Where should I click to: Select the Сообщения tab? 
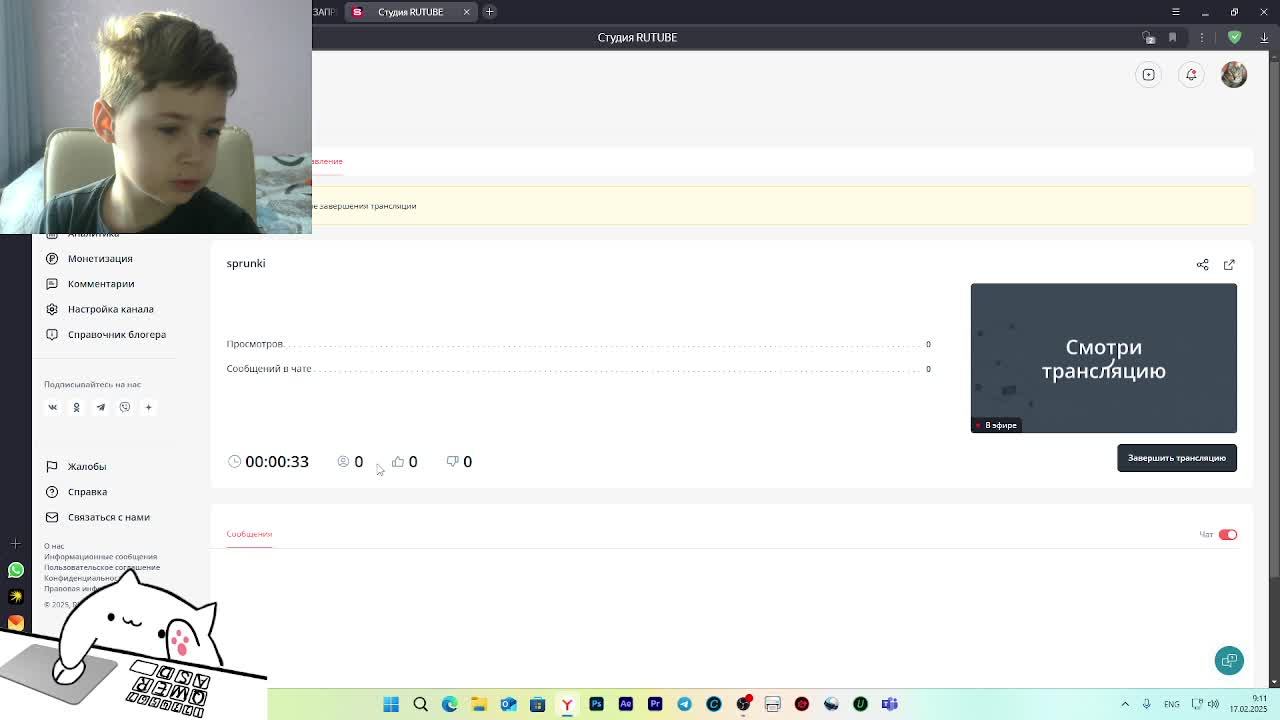point(249,534)
